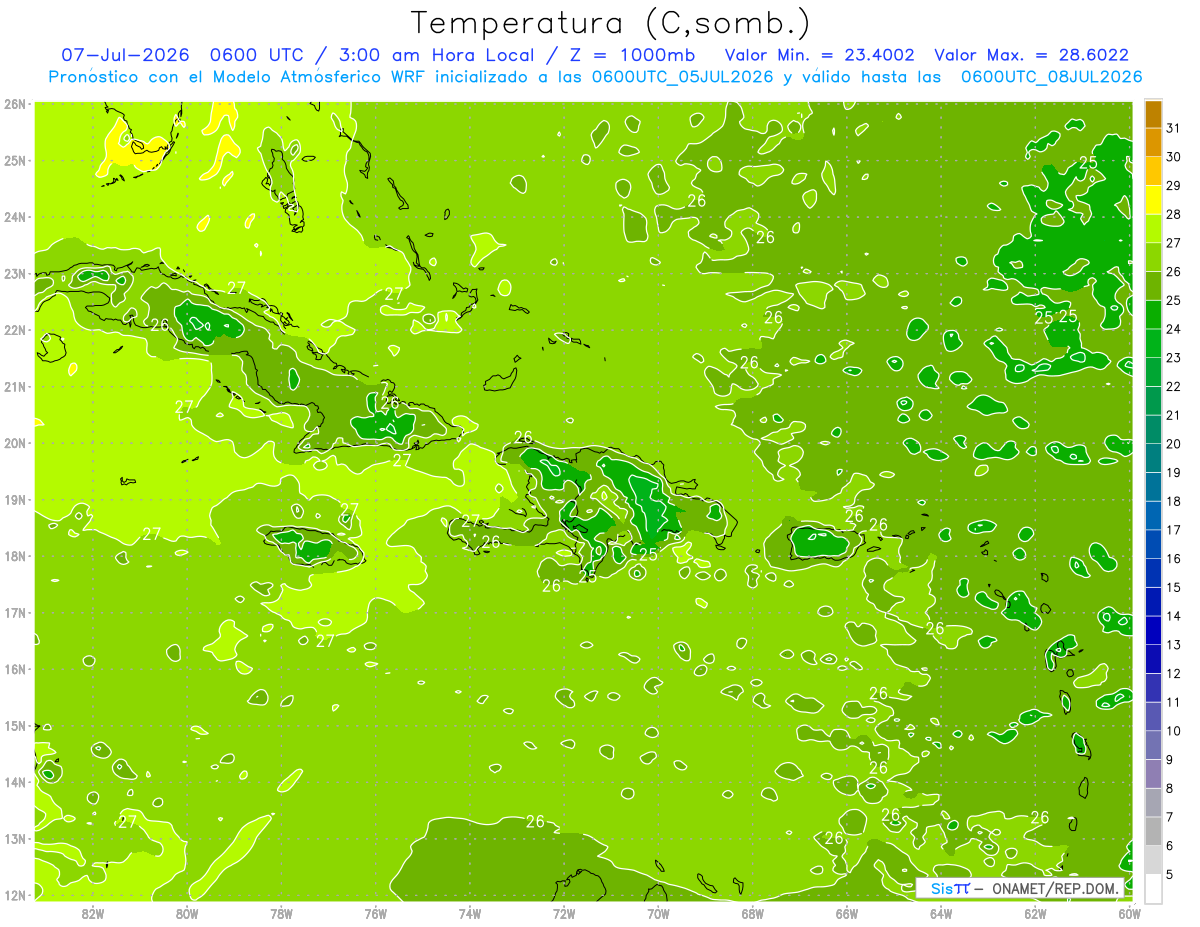Click legend color between 19 and 20
Image resolution: width=1200 pixels, height=927 pixels.
pyautogui.click(x=1153, y=458)
